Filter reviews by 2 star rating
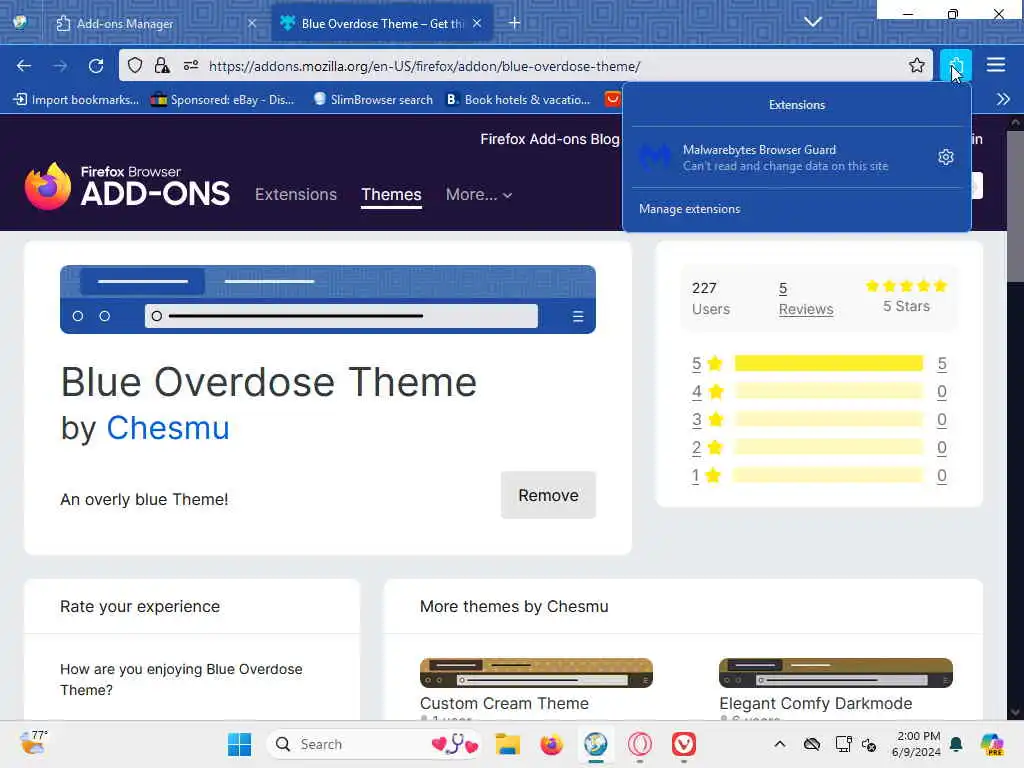This screenshot has height=768, width=1024. click(x=707, y=447)
